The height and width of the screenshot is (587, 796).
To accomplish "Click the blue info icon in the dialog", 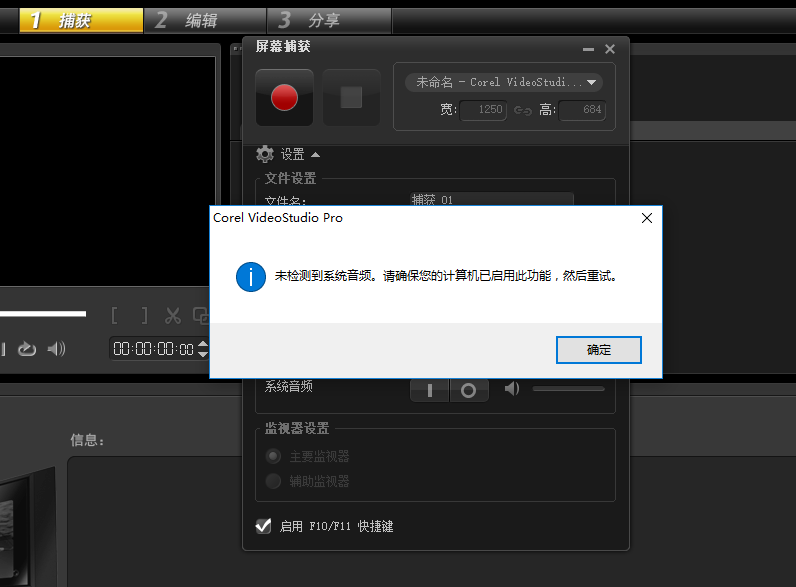I will [251, 277].
